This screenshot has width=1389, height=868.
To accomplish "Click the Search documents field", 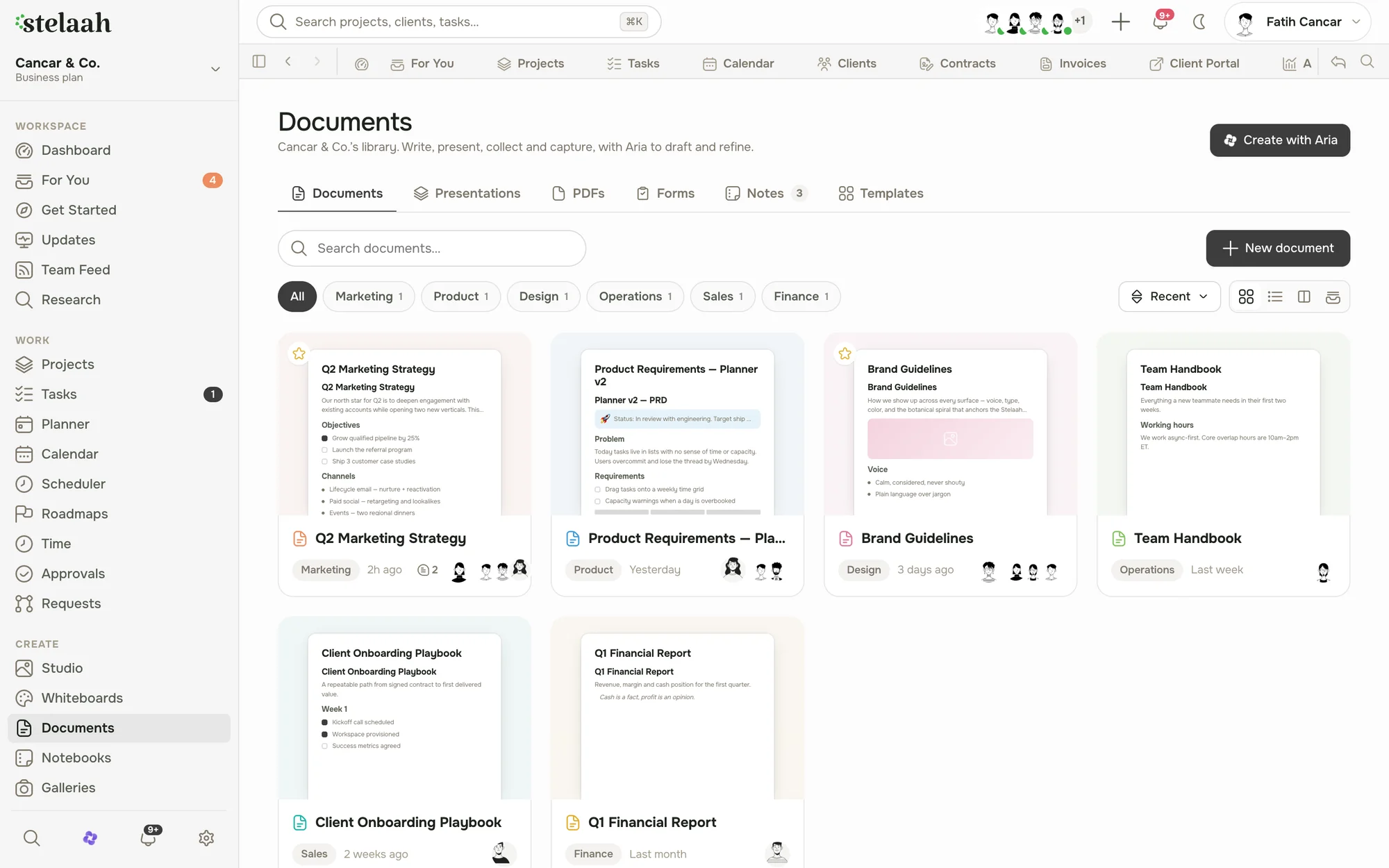I will coord(432,248).
